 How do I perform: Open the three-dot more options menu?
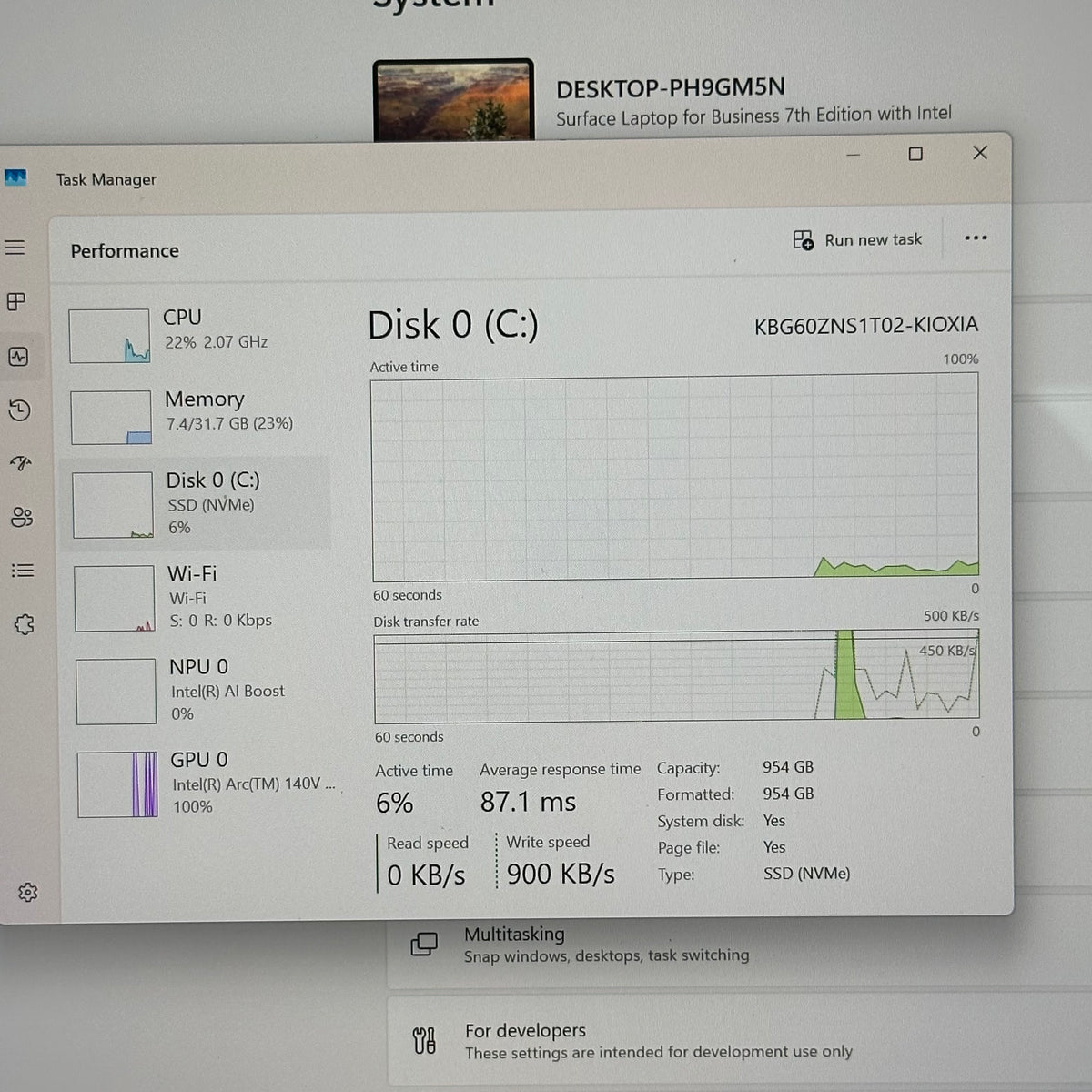coord(976,238)
